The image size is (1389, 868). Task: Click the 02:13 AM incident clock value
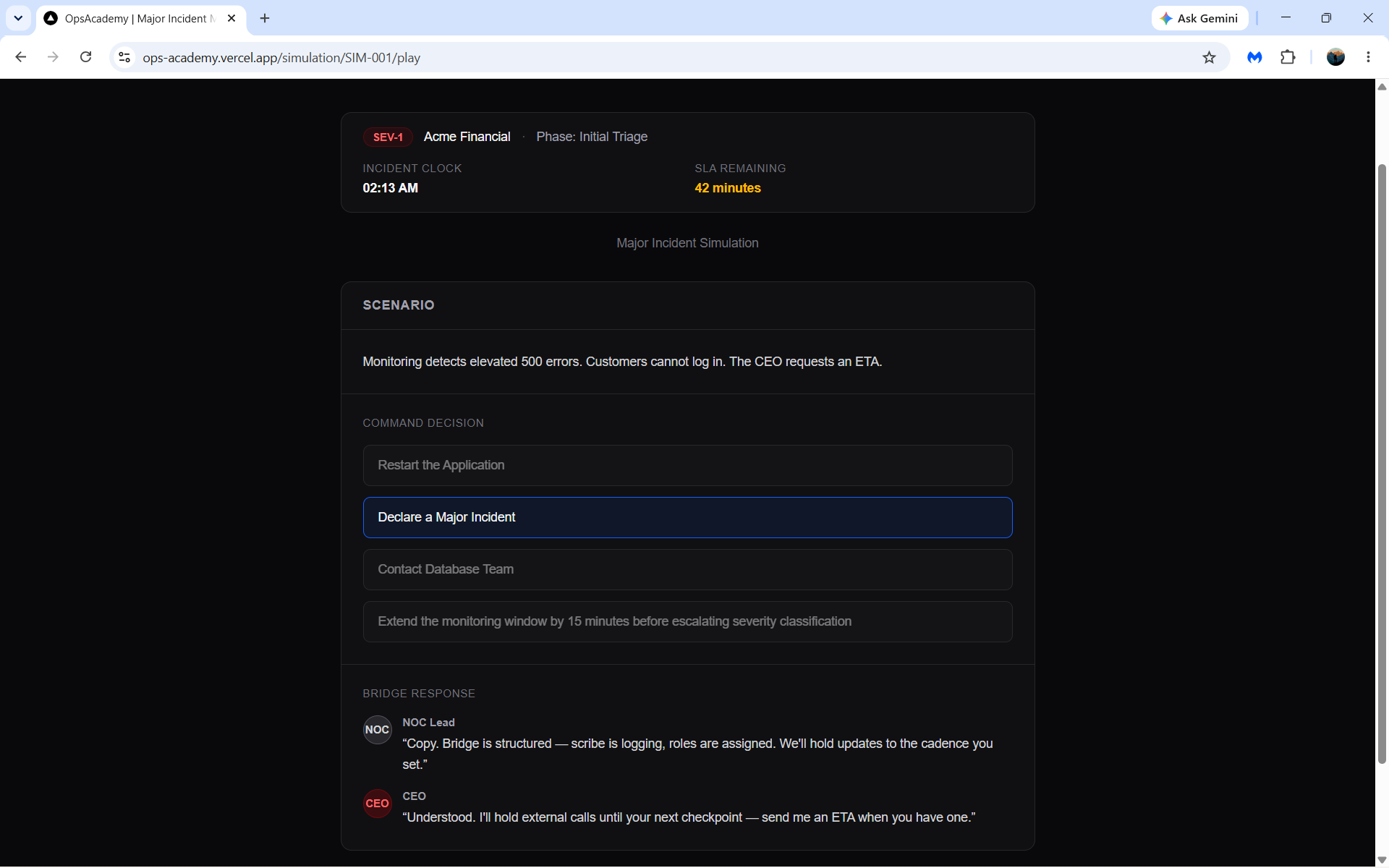pos(390,188)
